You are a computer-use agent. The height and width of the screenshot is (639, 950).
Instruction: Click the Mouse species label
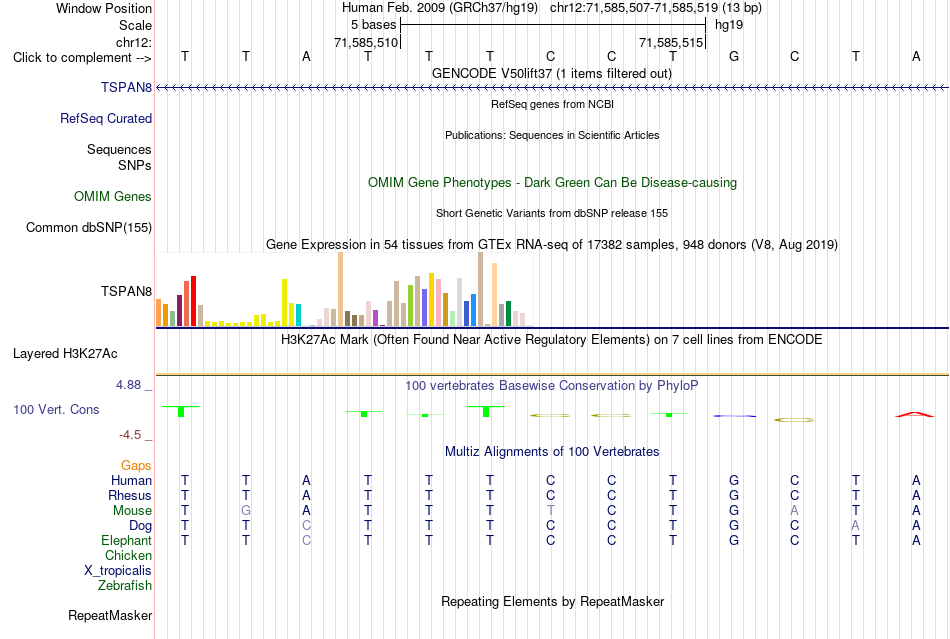click(132, 511)
